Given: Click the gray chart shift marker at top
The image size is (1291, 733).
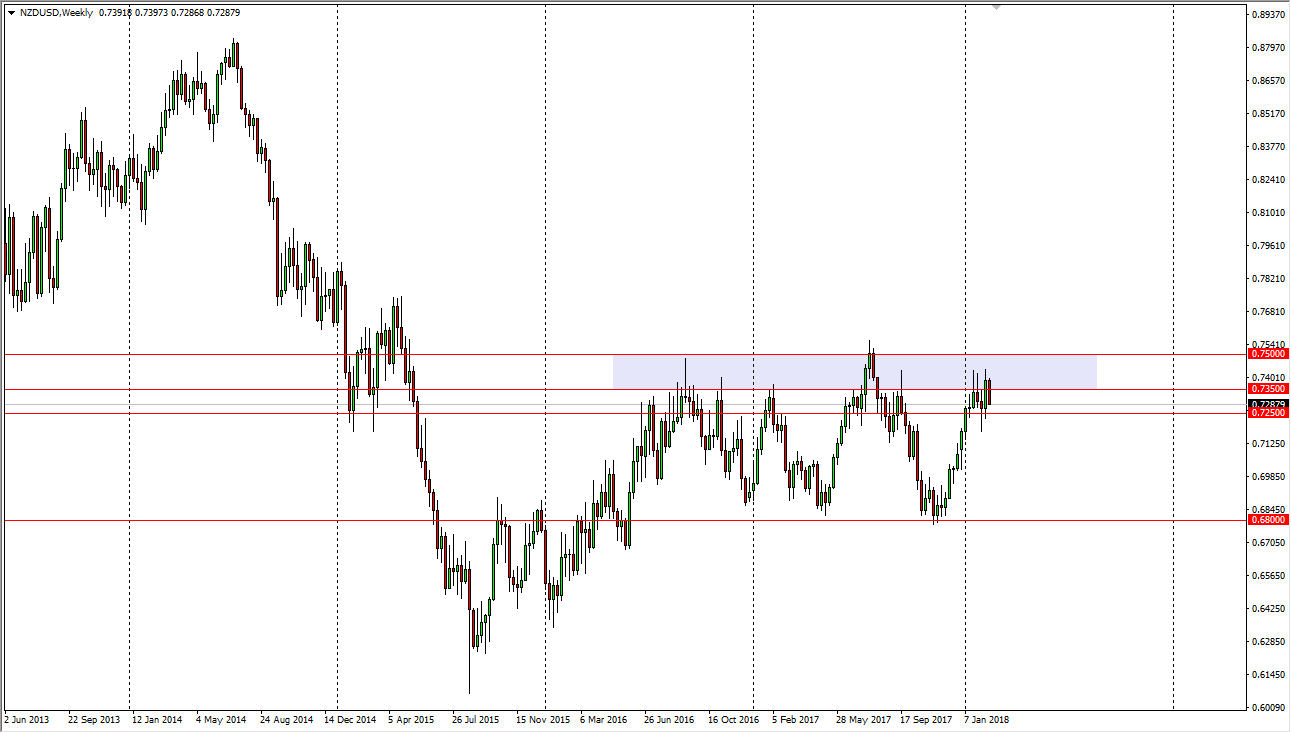Looking at the screenshot, I should [x=996, y=8].
